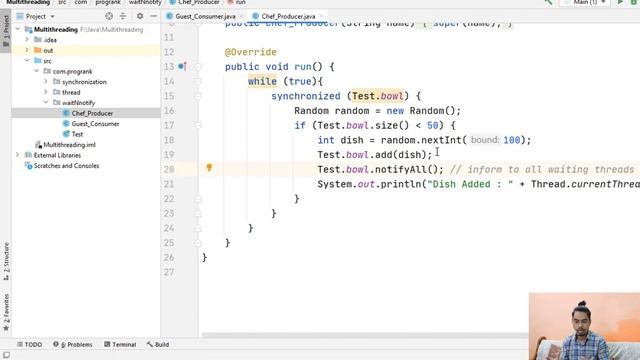This screenshot has height=360, width=640.
Task: Select Multithreading.iml file
Action: 69,144
